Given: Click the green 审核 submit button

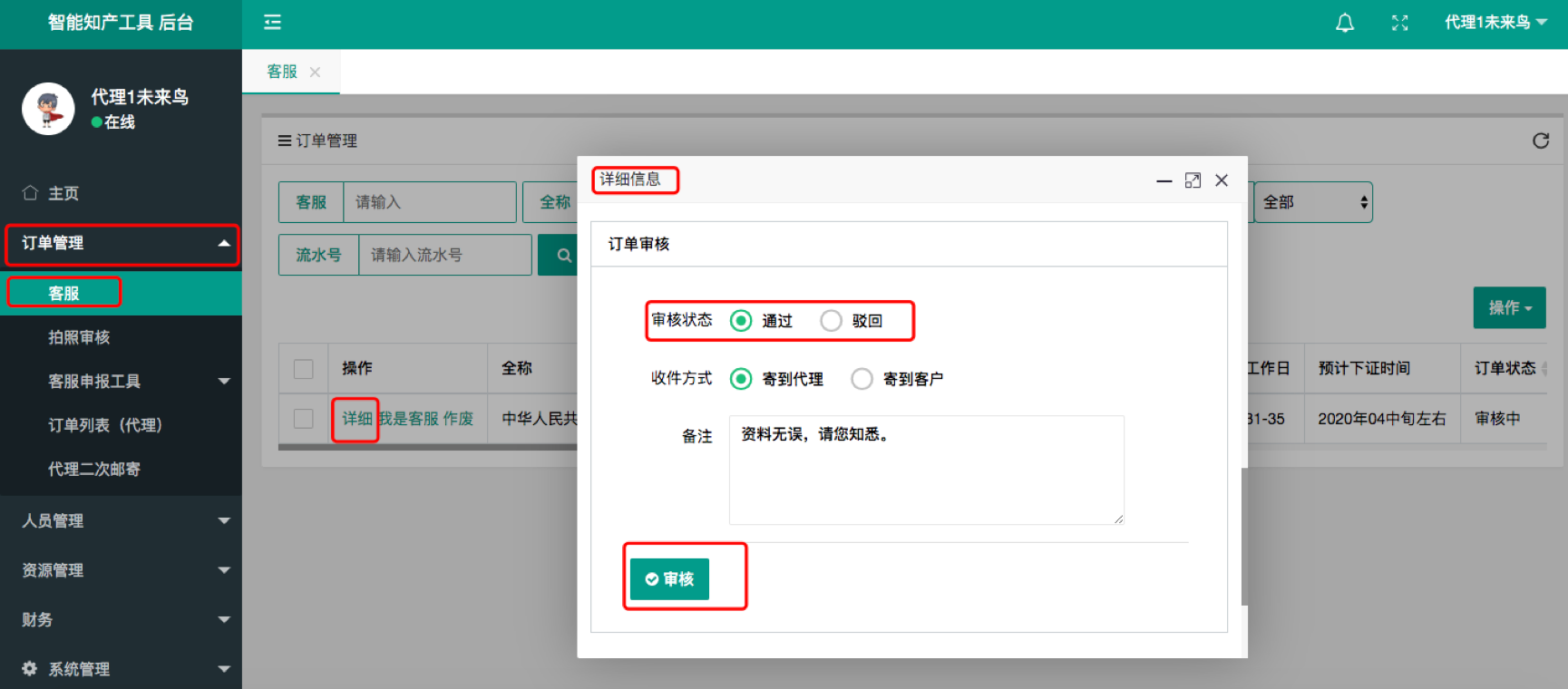Looking at the screenshot, I should (669, 579).
